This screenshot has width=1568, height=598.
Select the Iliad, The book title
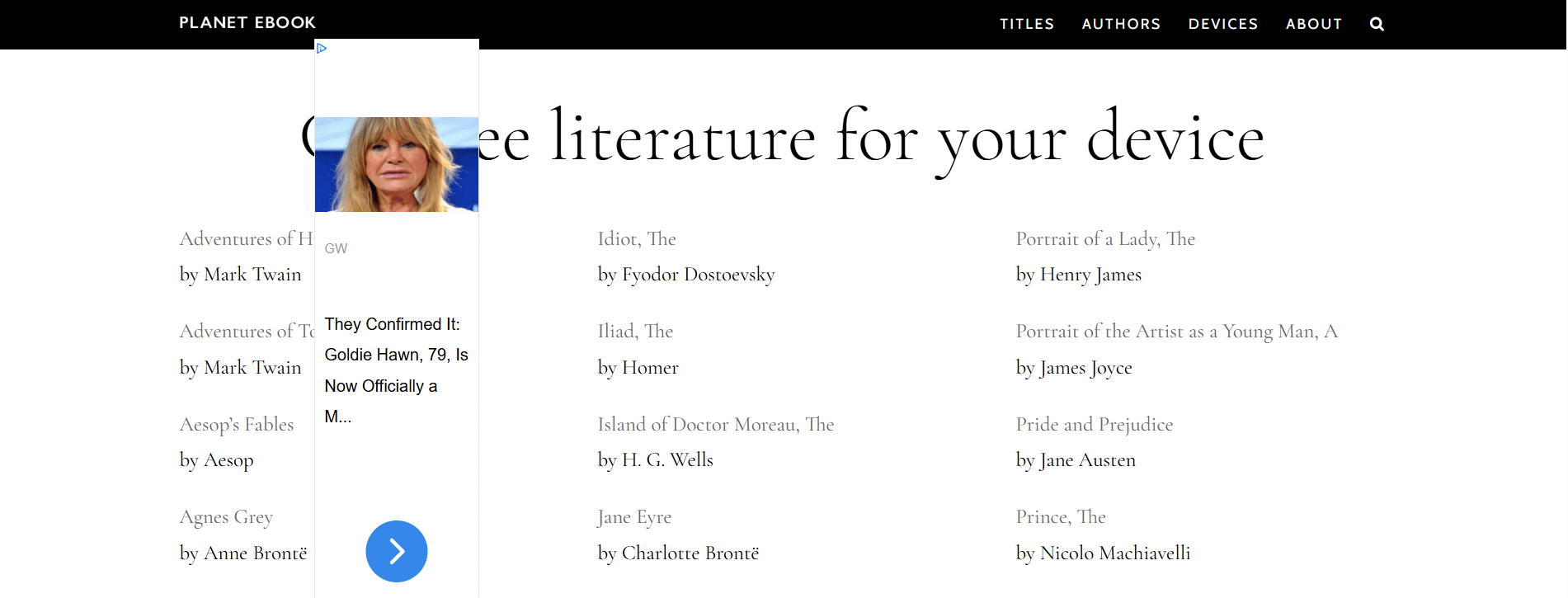635,332
